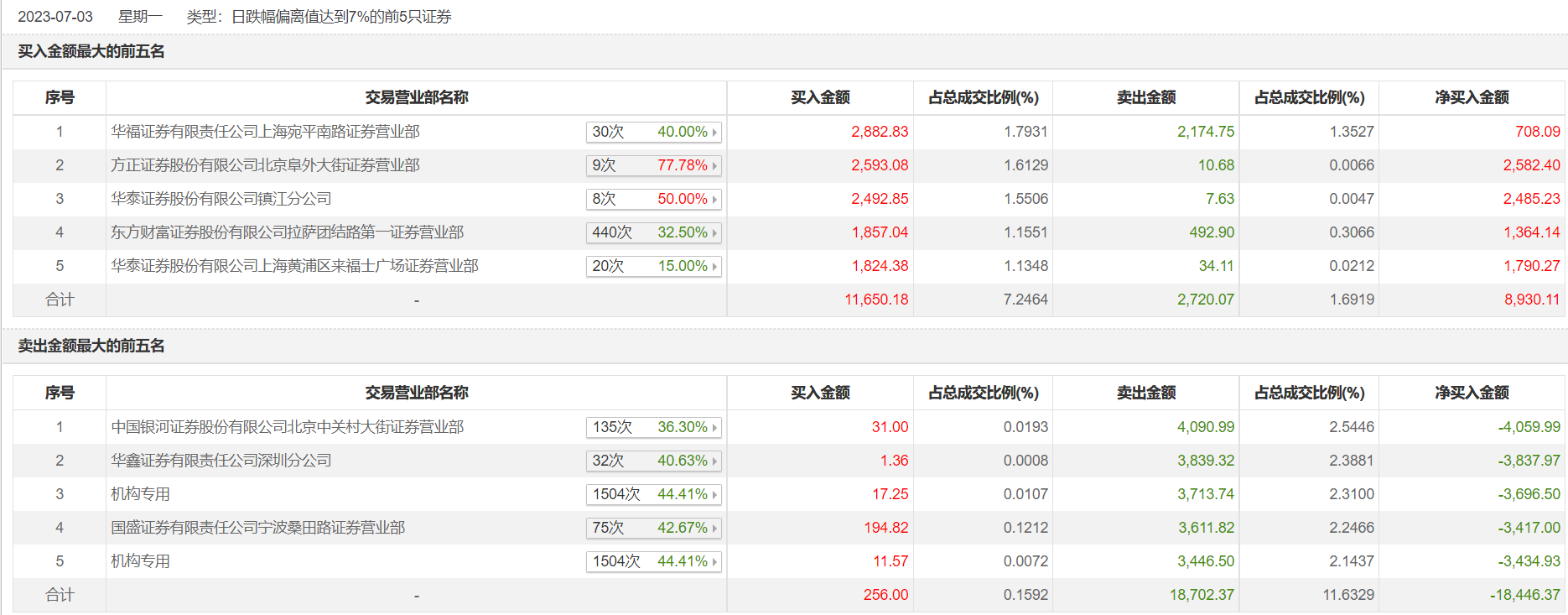Select net value -3,696.50
The width and height of the screenshot is (1568, 615).
click(1529, 494)
